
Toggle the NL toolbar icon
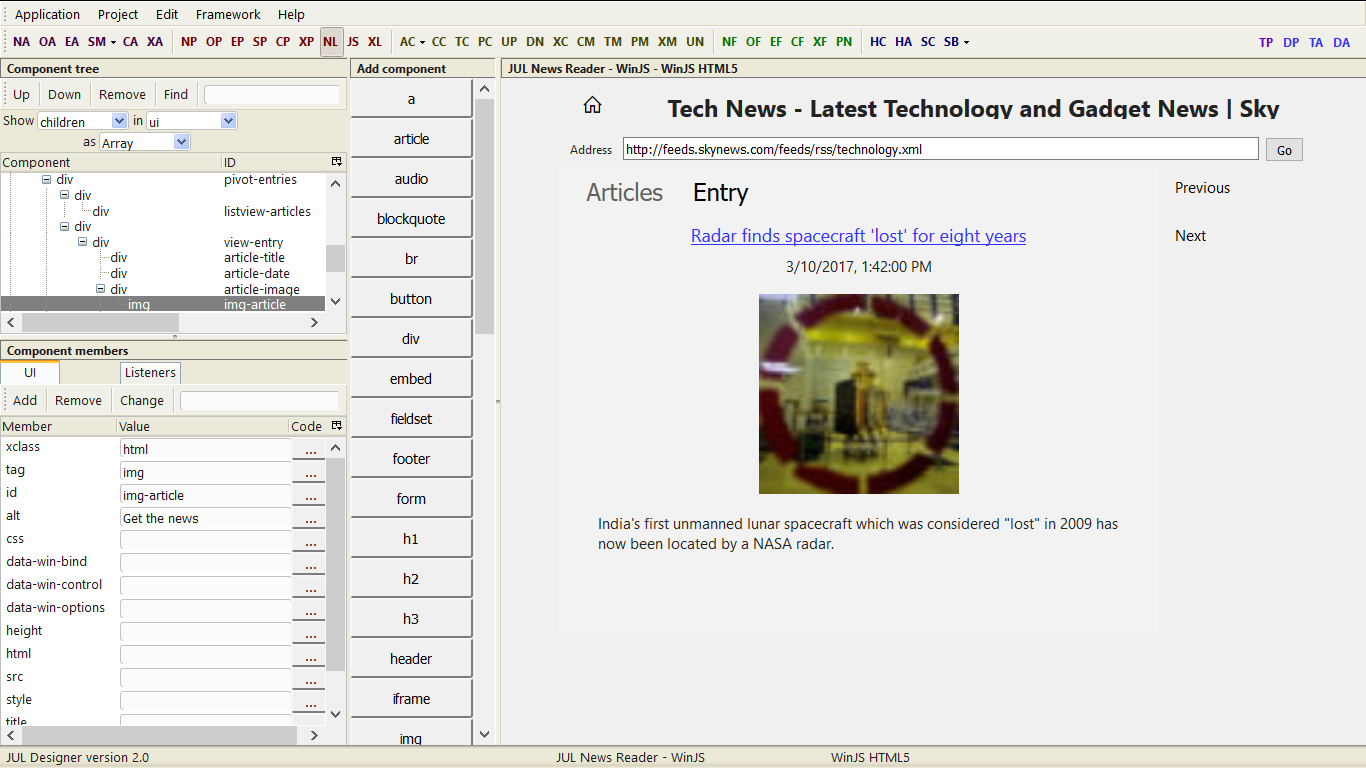click(x=331, y=42)
